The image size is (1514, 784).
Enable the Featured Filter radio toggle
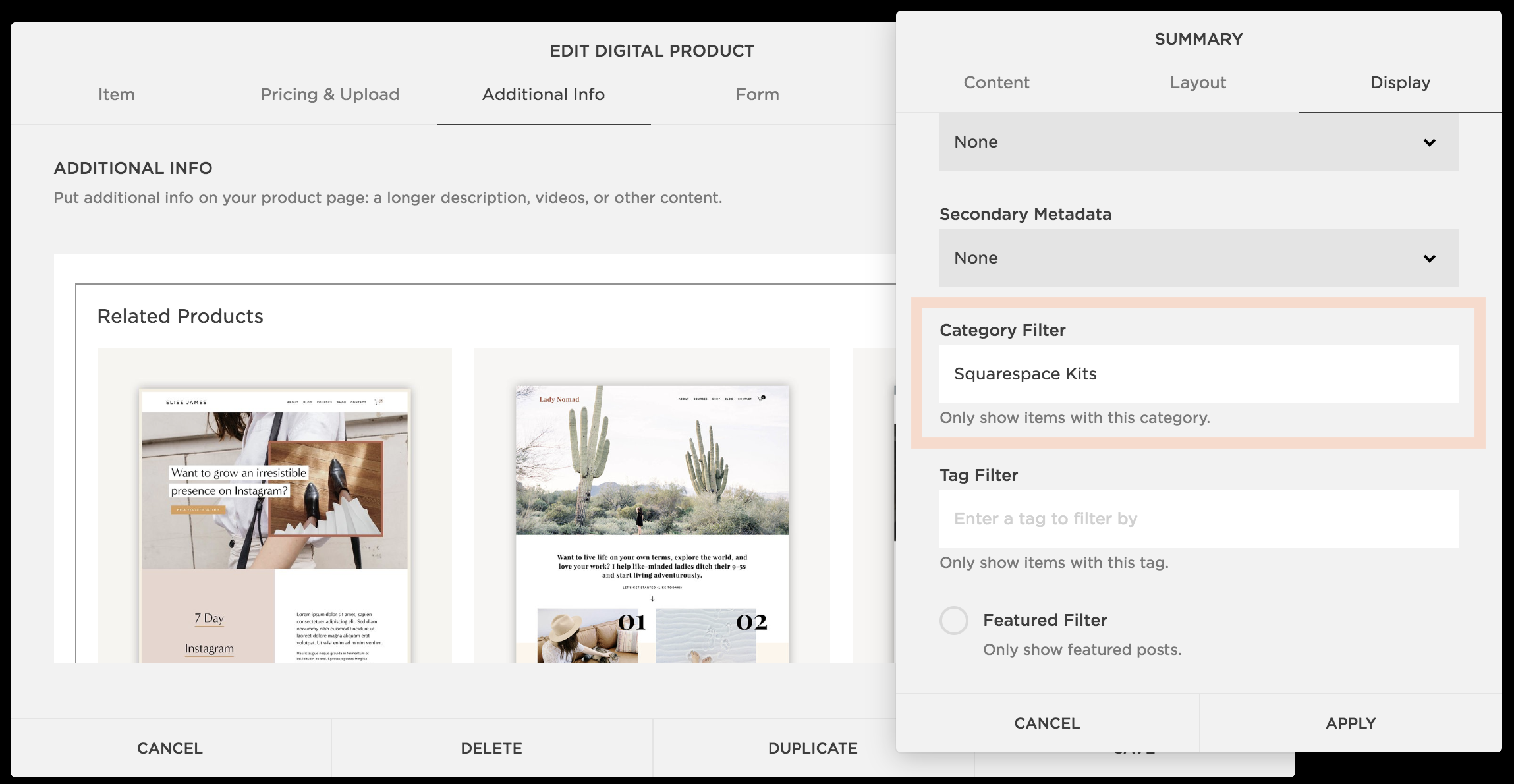(953, 621)
